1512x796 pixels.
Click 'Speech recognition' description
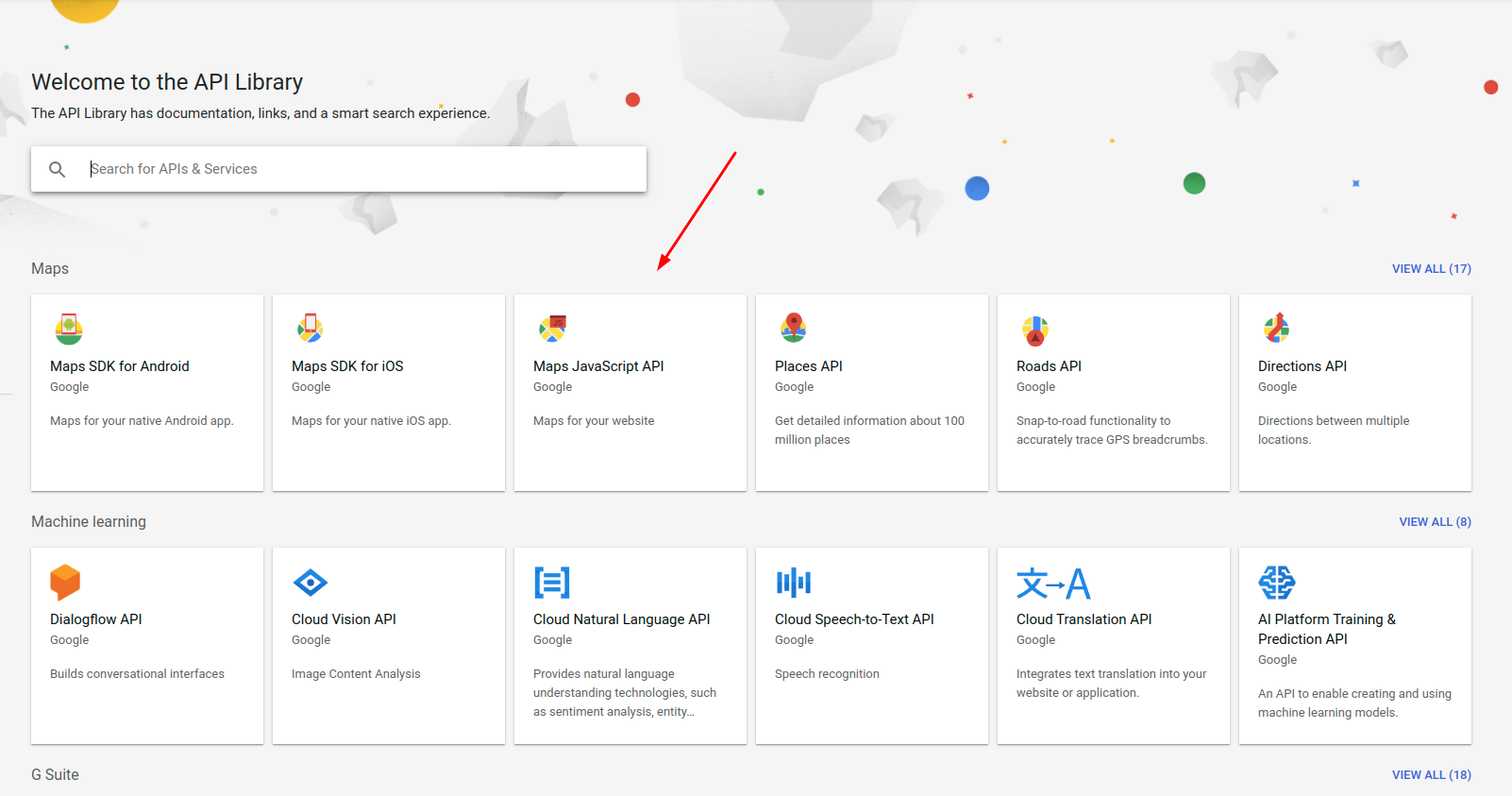point(827,674)
